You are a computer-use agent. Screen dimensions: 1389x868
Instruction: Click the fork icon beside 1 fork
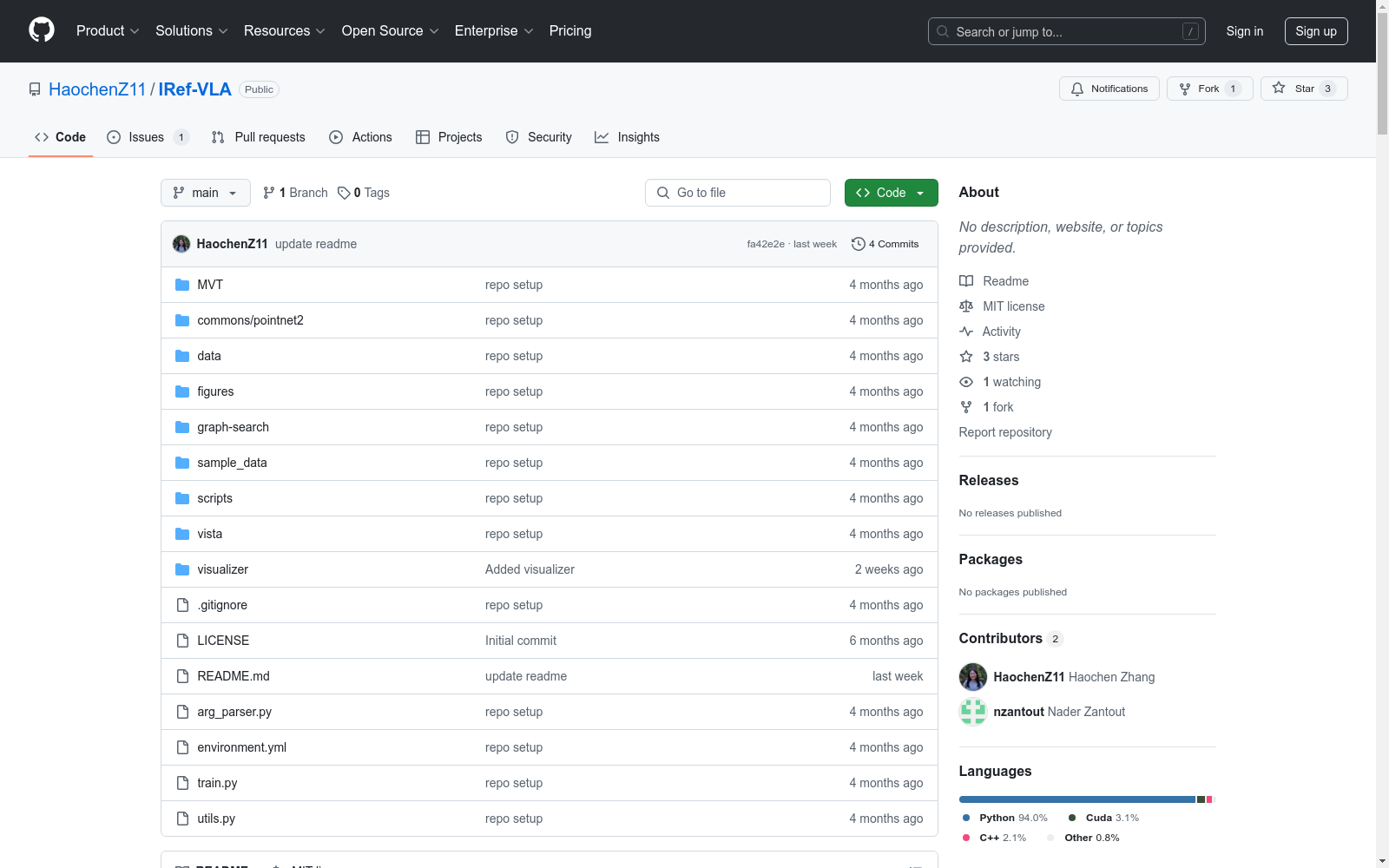pyautogui.click(x=966, y=407)
